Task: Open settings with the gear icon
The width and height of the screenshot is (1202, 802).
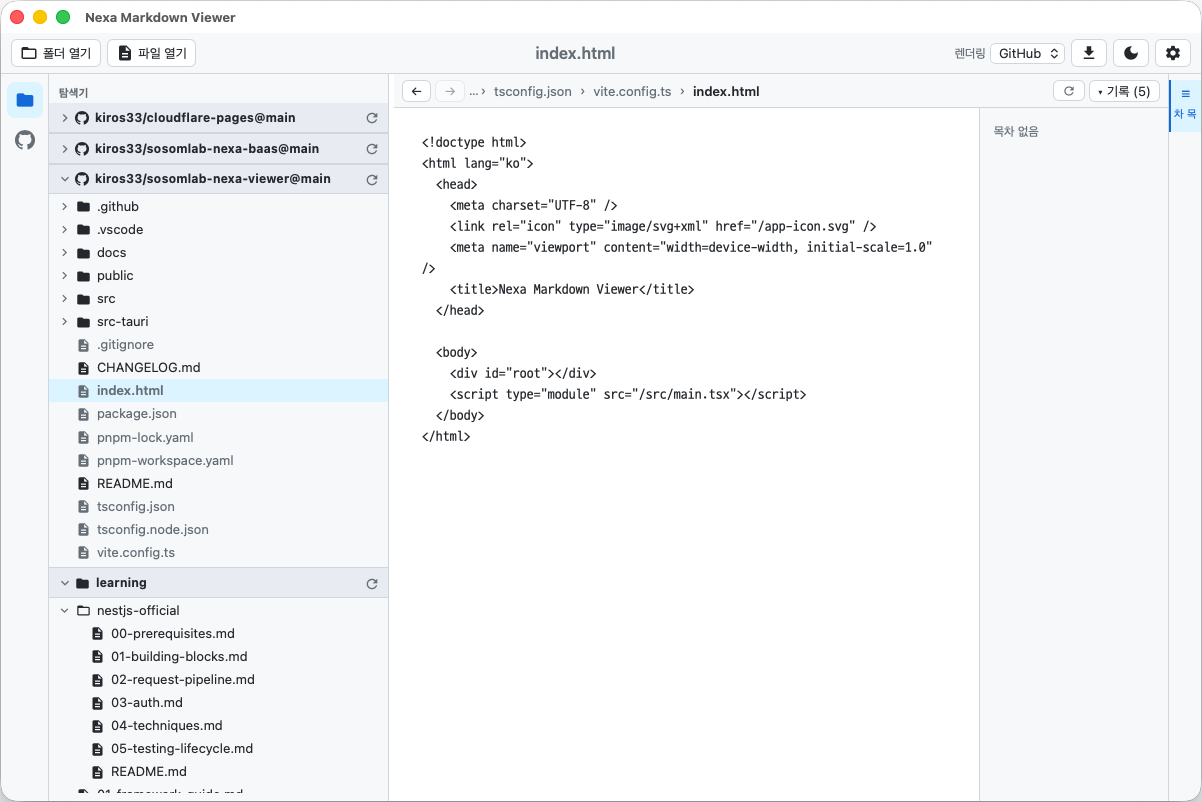Action: (1173, 53)
